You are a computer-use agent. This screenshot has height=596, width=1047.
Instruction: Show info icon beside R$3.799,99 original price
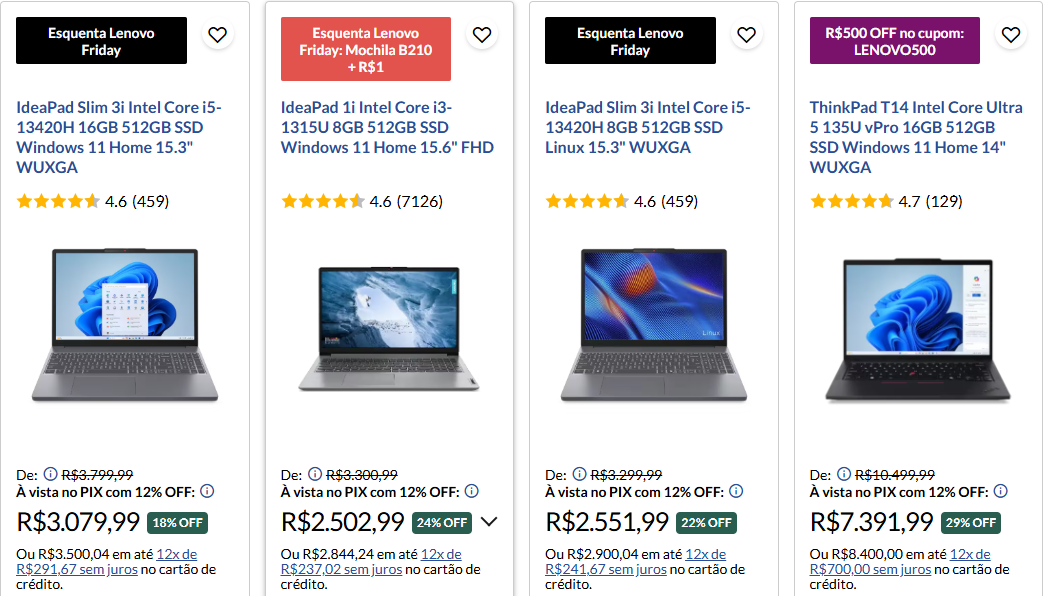[51, 475]
